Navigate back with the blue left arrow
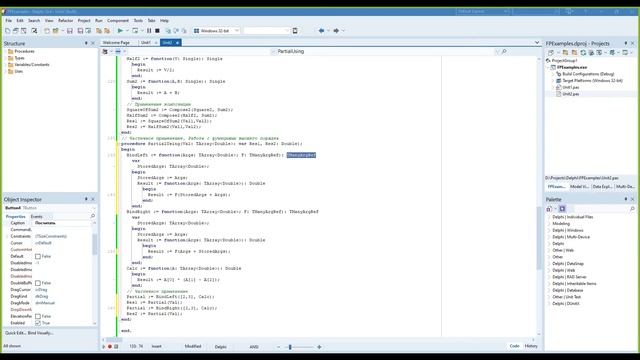640x360 pixels. coord(321,31)
